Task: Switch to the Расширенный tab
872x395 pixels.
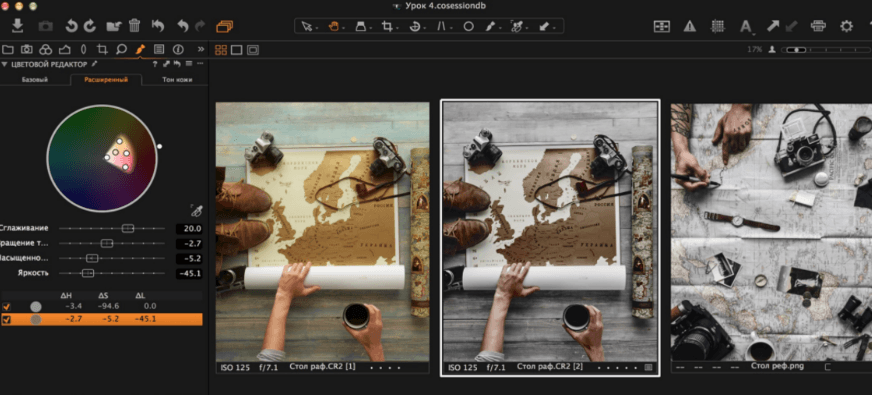Action: click(106, 80)
